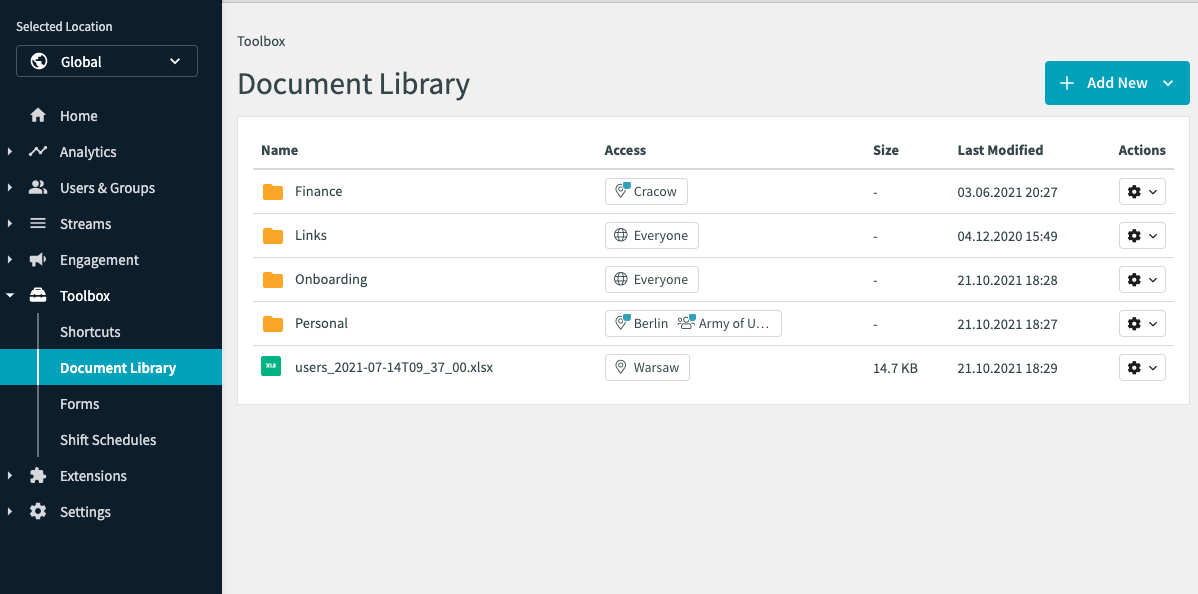Click the globe icon in Selected Location
Image resolution: width=1198 pixels, height=594 pixels.
point(39,61)
